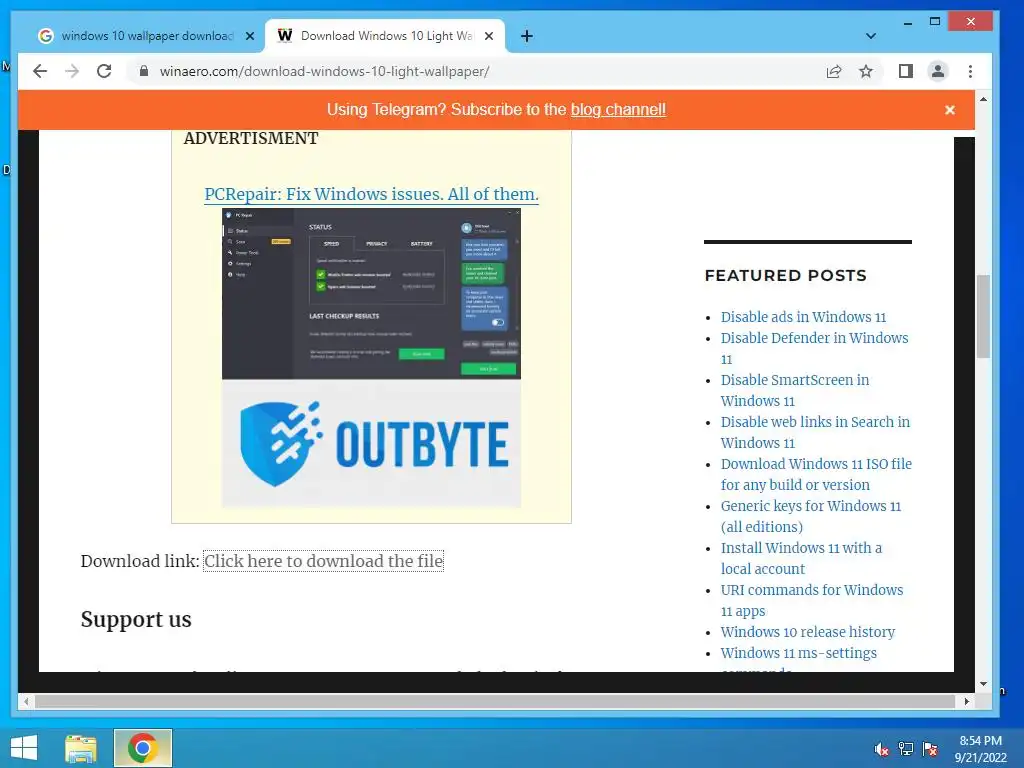
Task: Open Chrome profile avatar menu
Action: click(x=938, y=71)
